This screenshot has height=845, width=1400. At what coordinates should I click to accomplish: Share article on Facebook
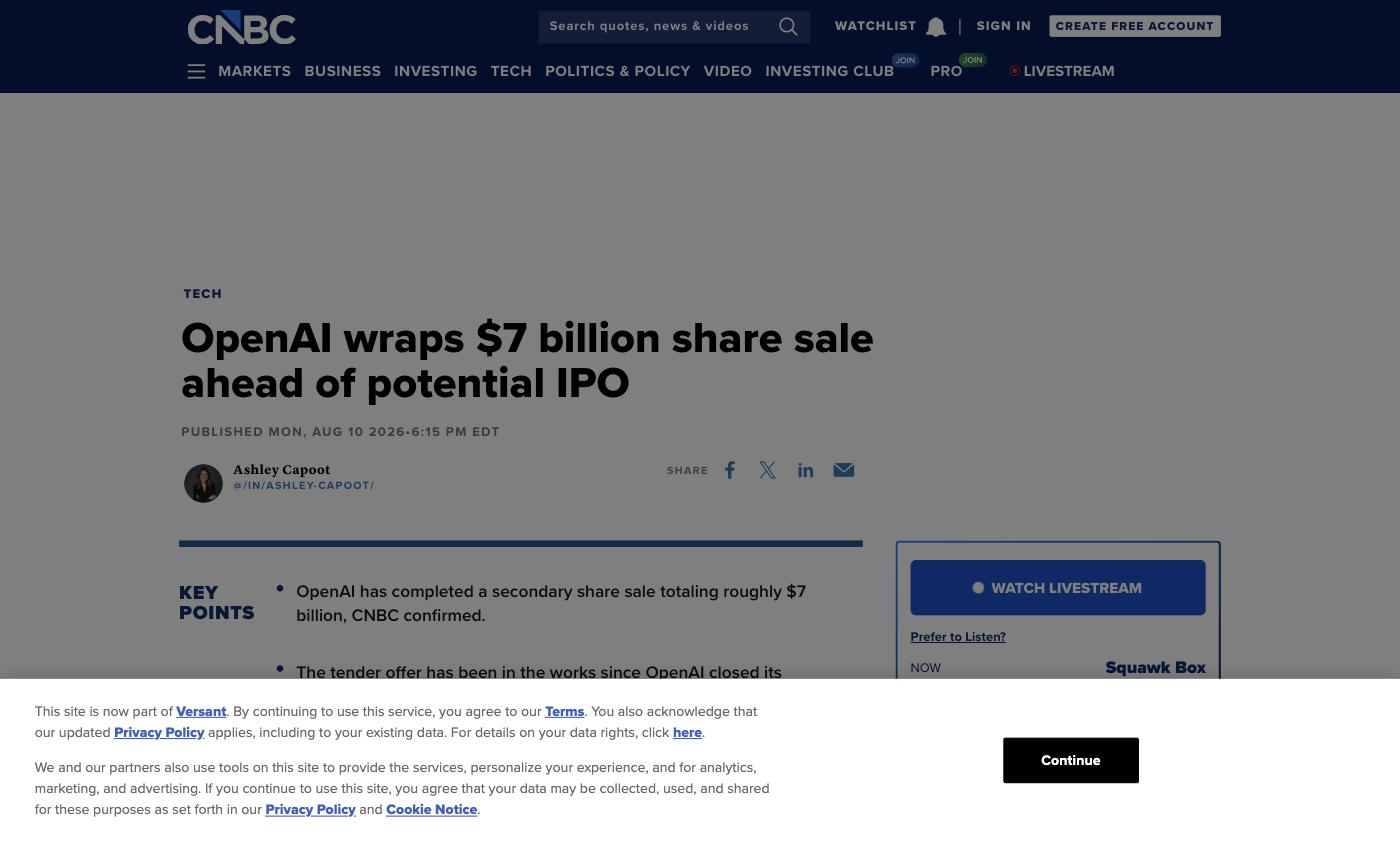pyautogui.click(x=730, y=470)
